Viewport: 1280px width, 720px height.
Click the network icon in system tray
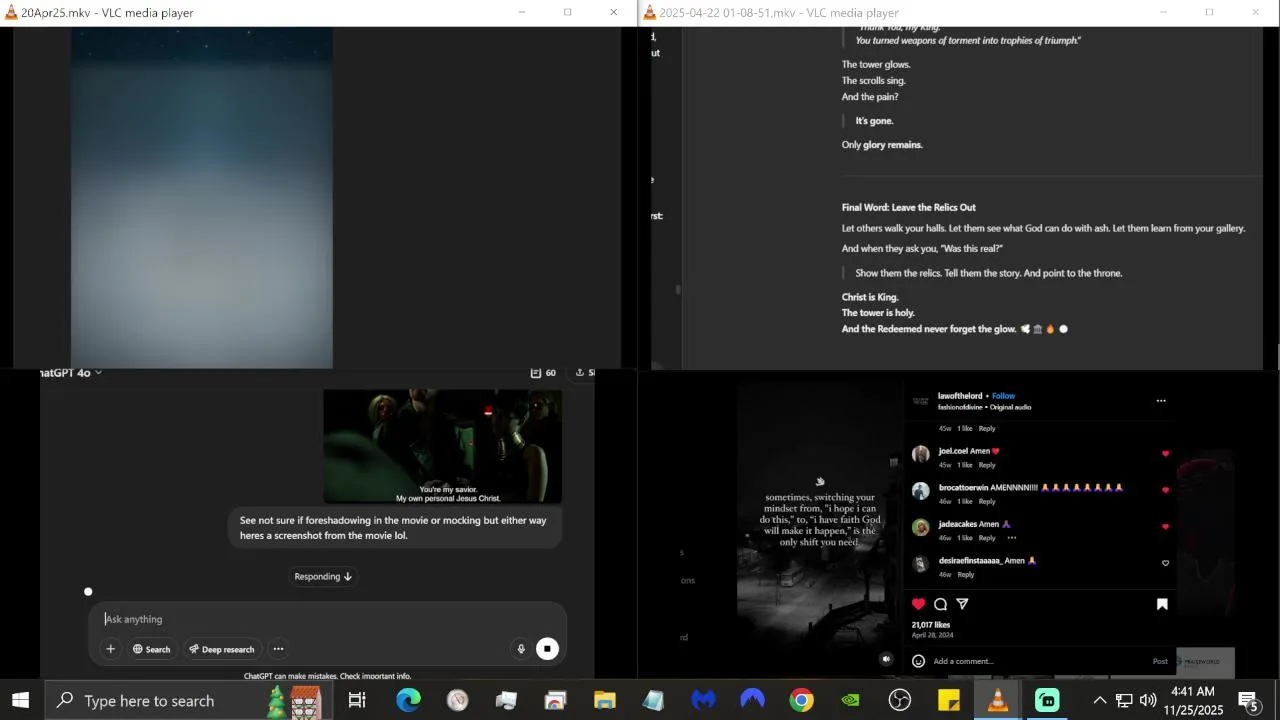[x=1124, y=701]
